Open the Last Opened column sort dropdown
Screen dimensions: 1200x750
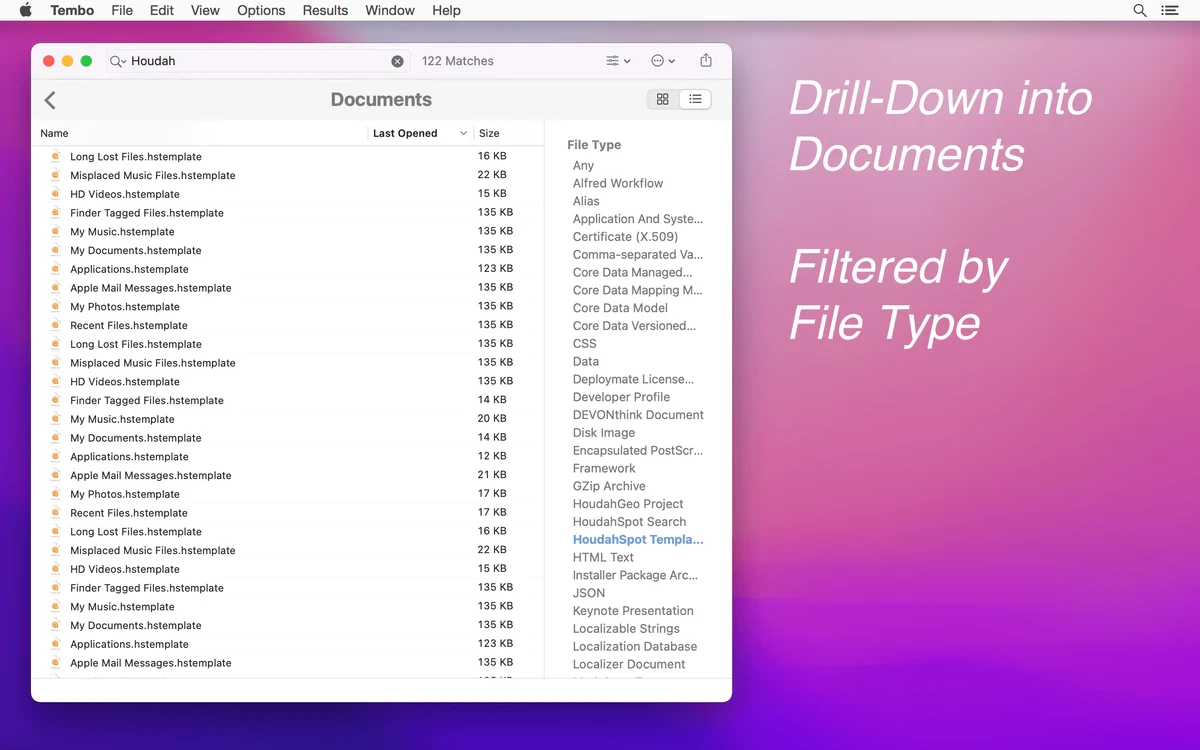coord(462,133)
